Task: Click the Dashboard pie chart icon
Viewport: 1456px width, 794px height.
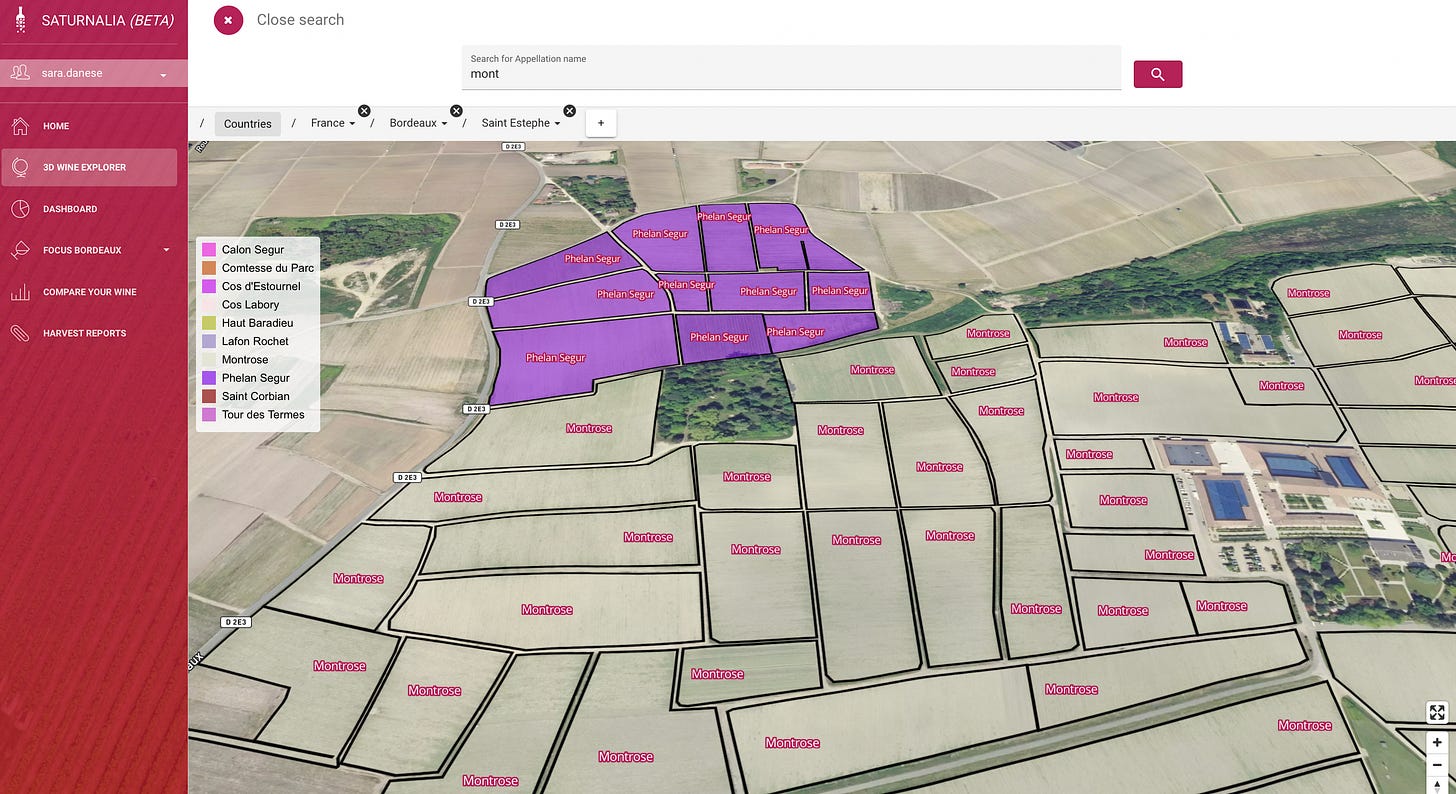Action: [x=20, y=209]
